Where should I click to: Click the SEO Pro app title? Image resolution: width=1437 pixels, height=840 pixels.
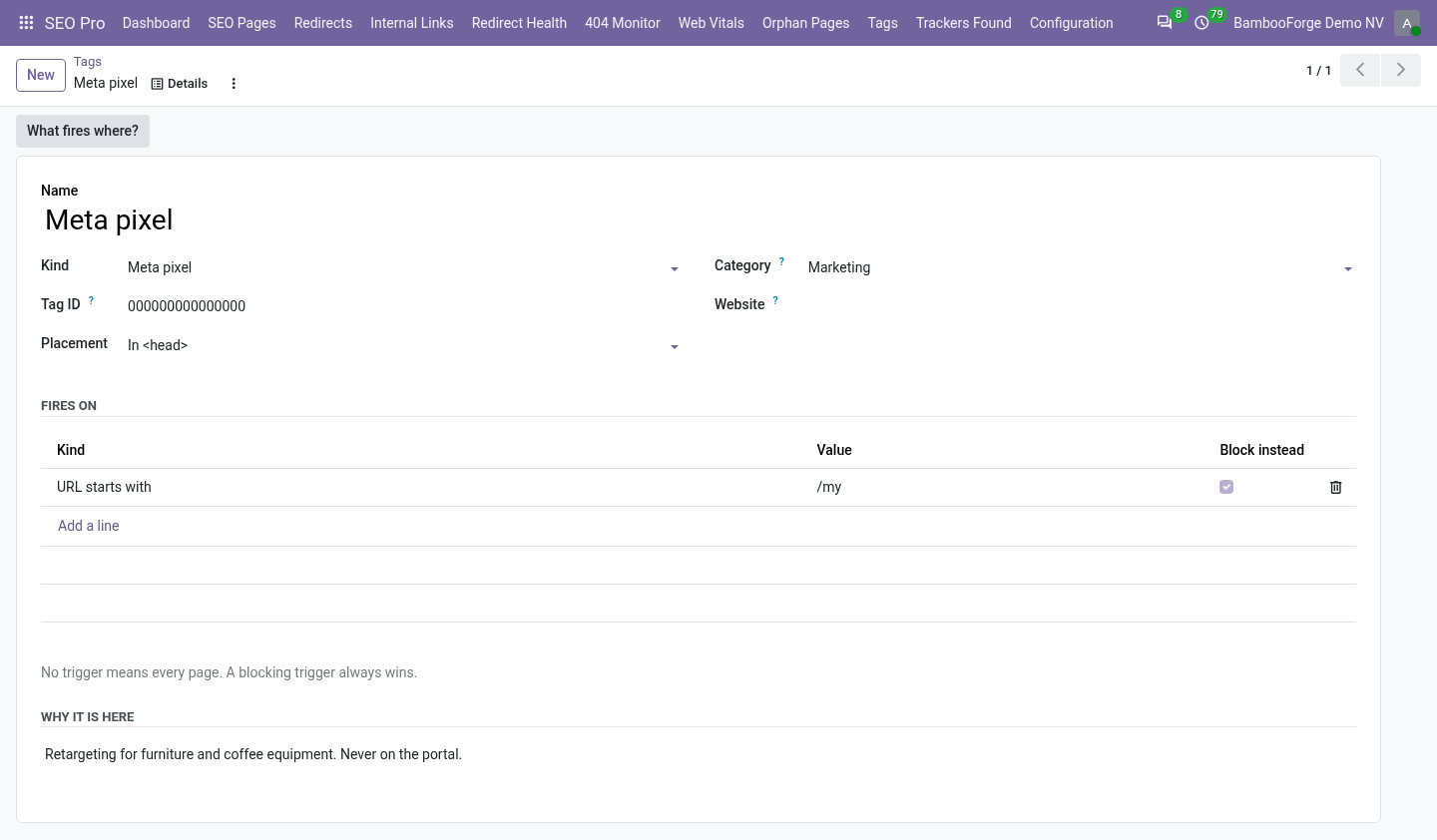[x=75, y=23]
